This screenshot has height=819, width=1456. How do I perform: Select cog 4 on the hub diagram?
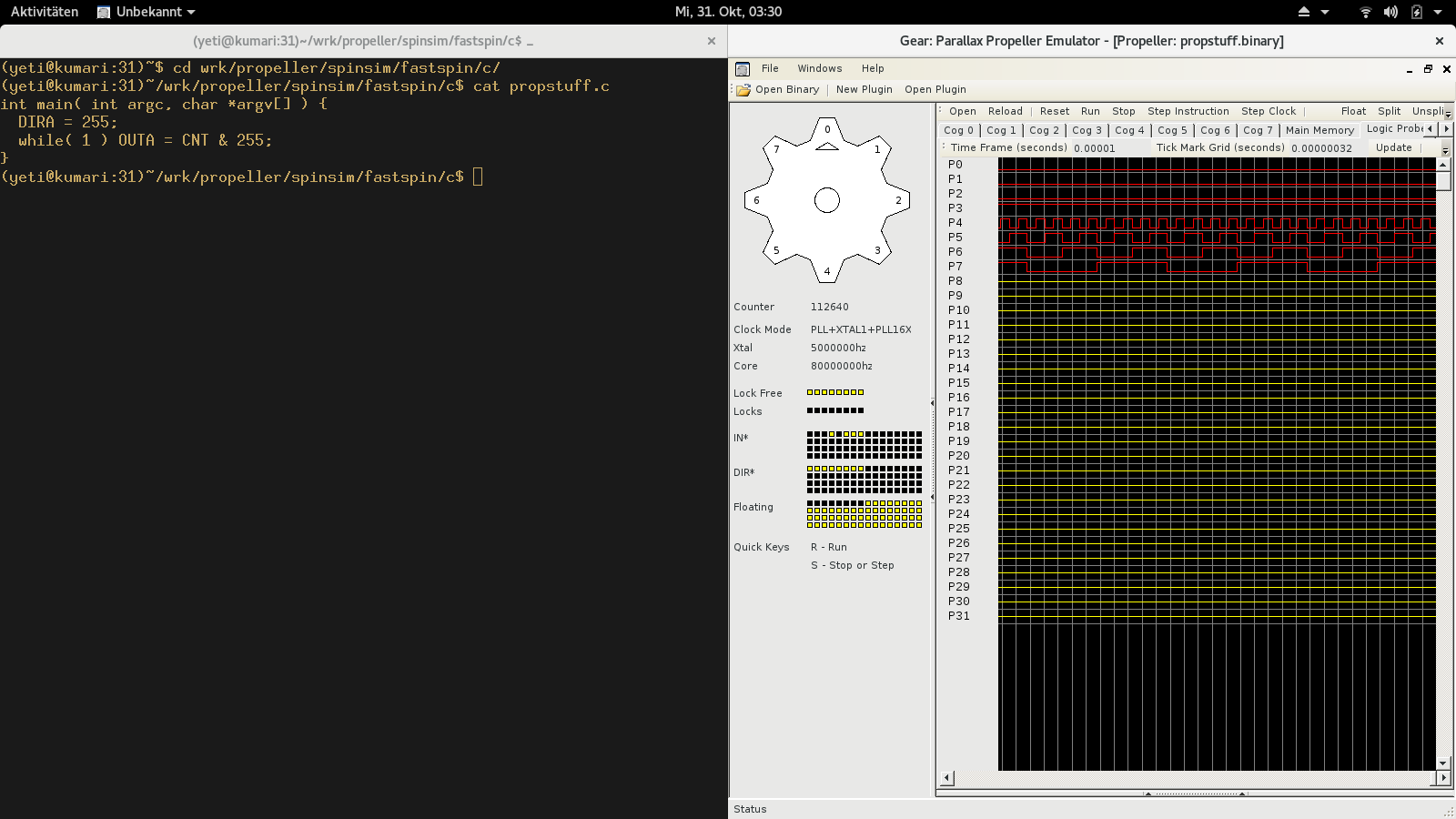(827, 271)
